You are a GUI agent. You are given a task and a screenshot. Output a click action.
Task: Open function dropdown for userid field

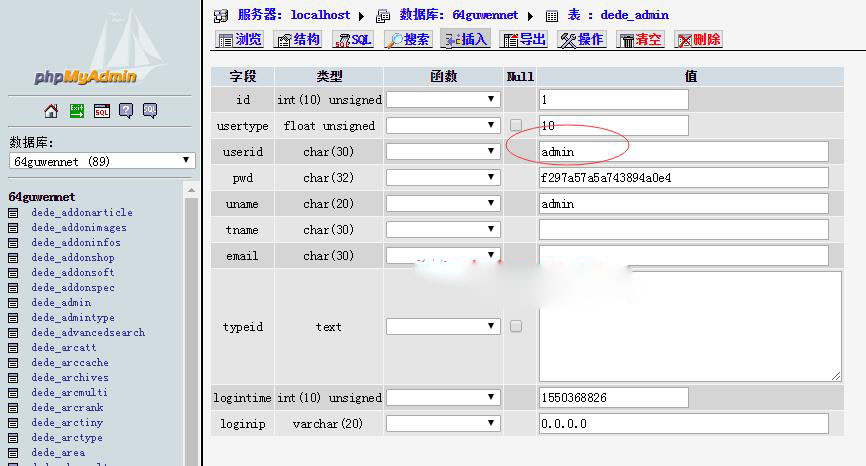pos(443,151)
